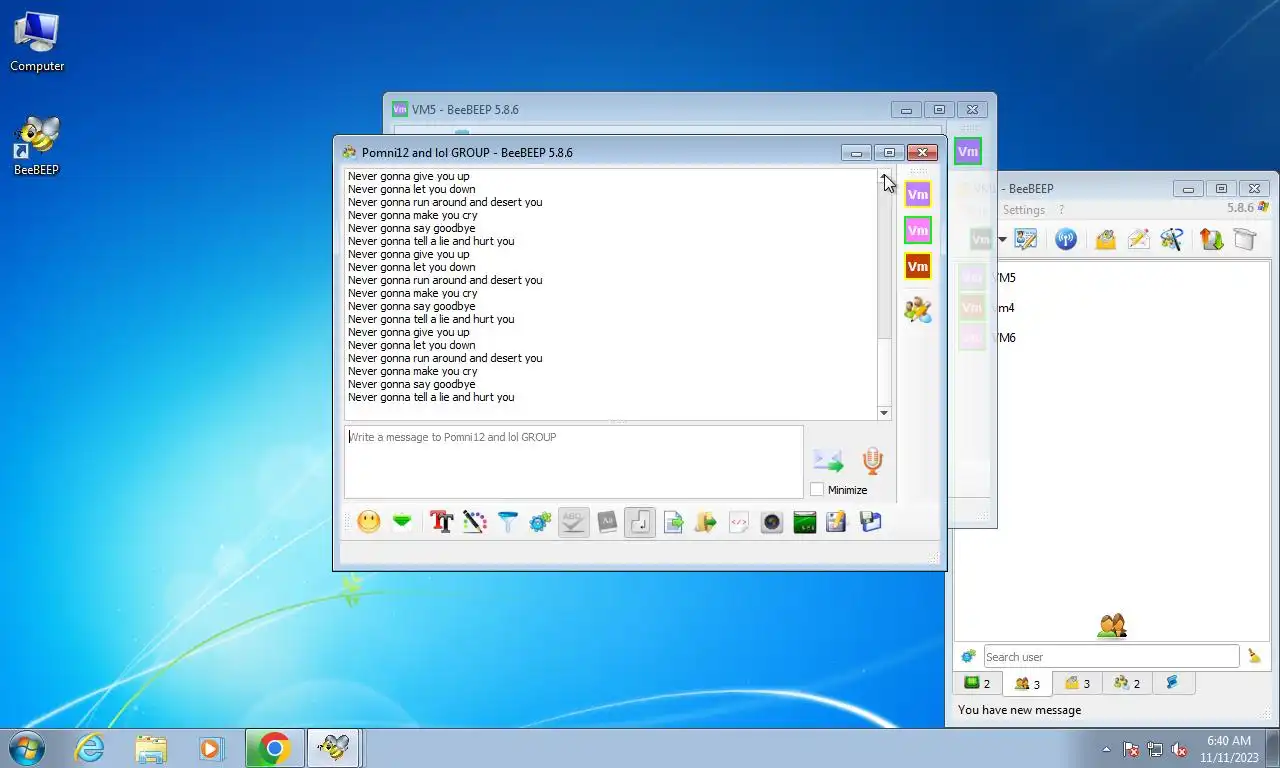
Task: Enable the Minimize checkbox
Action: [x=817, y=490]
